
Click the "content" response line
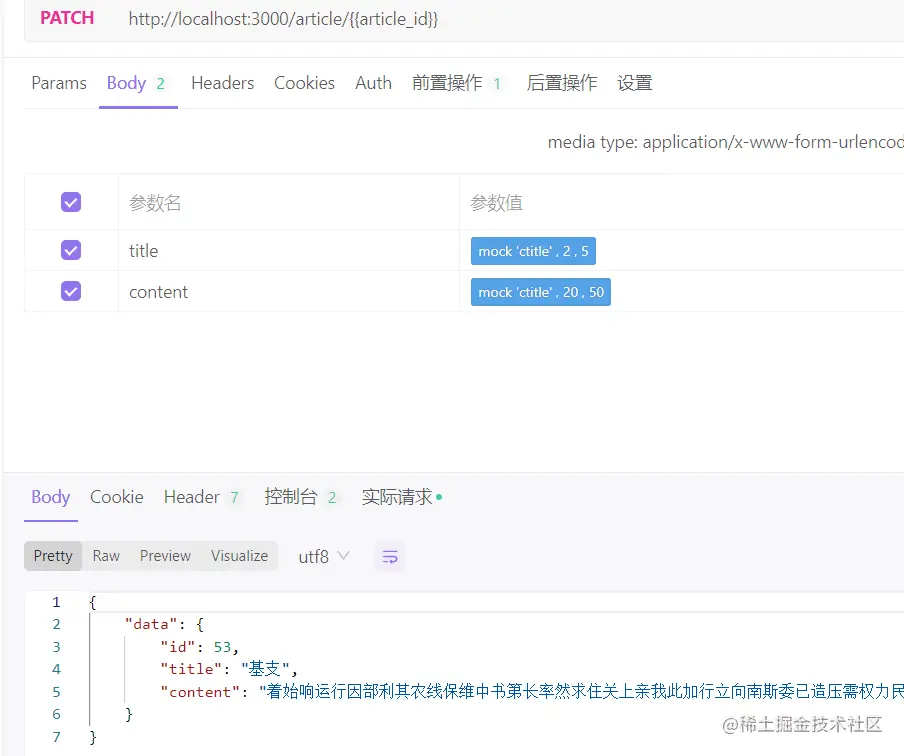click(532, 691)
